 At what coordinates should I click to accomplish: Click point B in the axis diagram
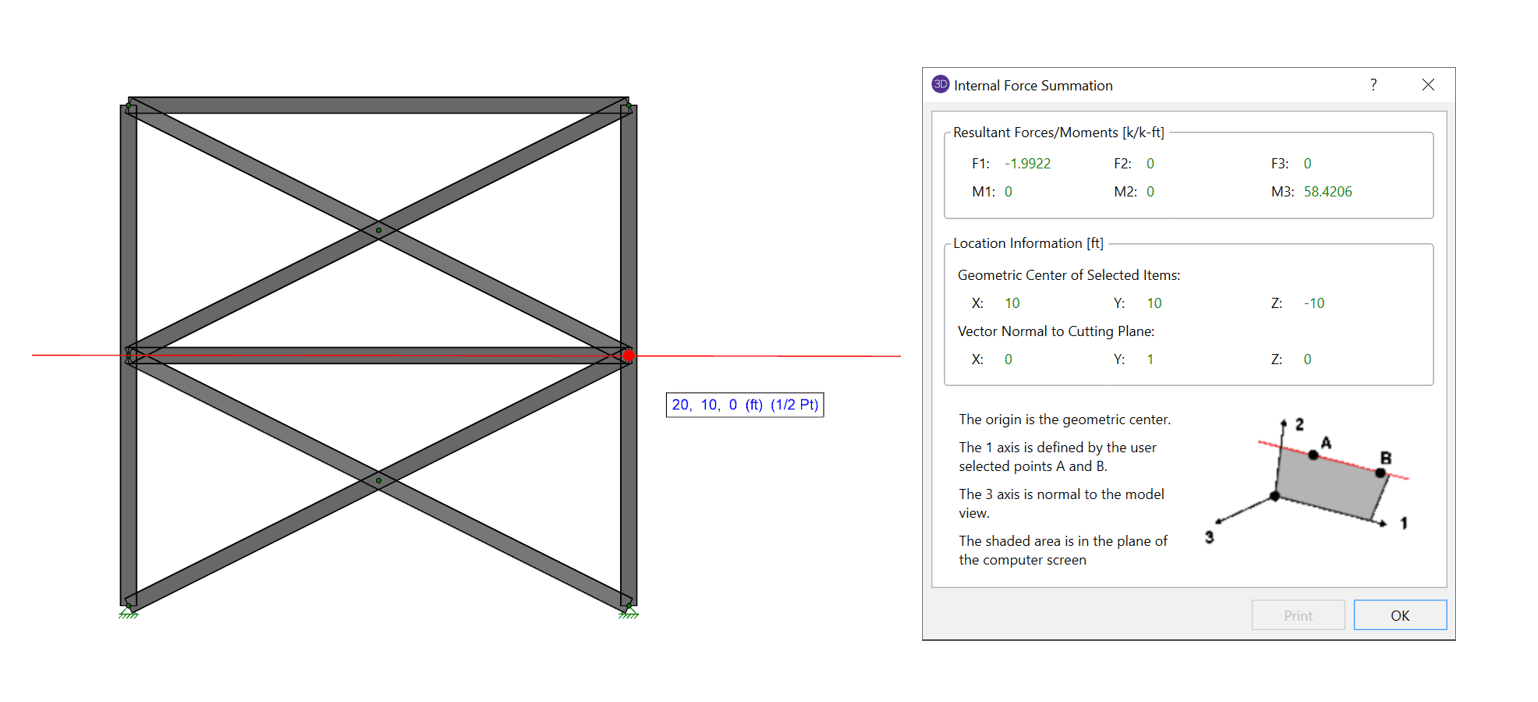[x=1380, y=472]
